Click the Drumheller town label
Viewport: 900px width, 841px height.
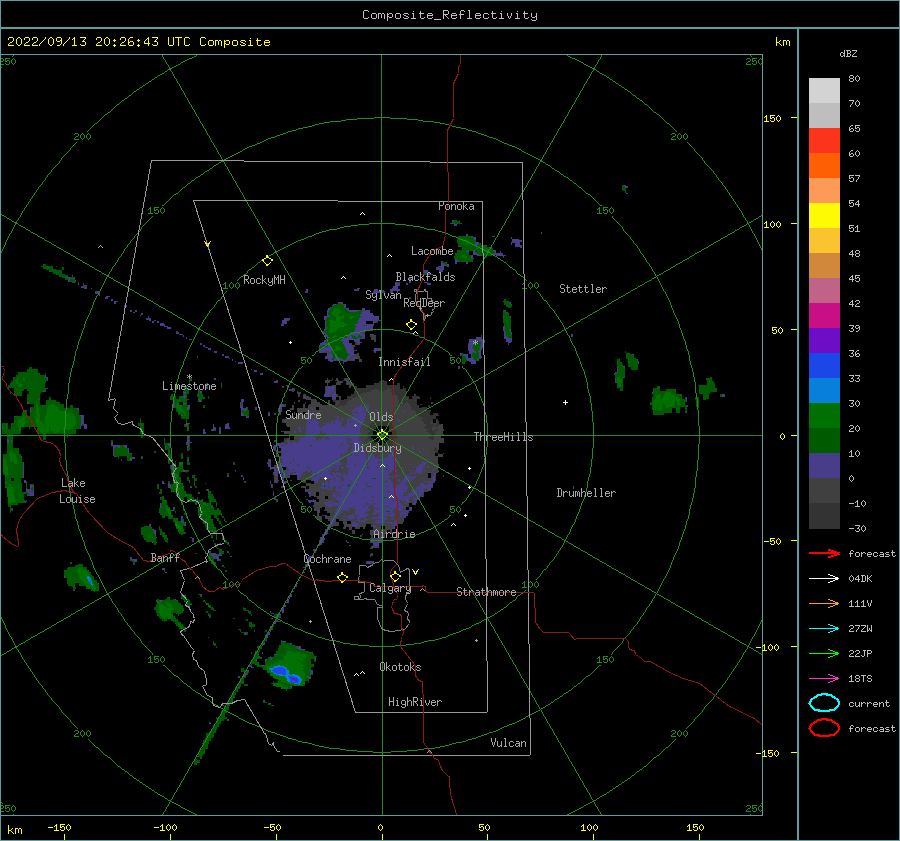coord(586,493)
